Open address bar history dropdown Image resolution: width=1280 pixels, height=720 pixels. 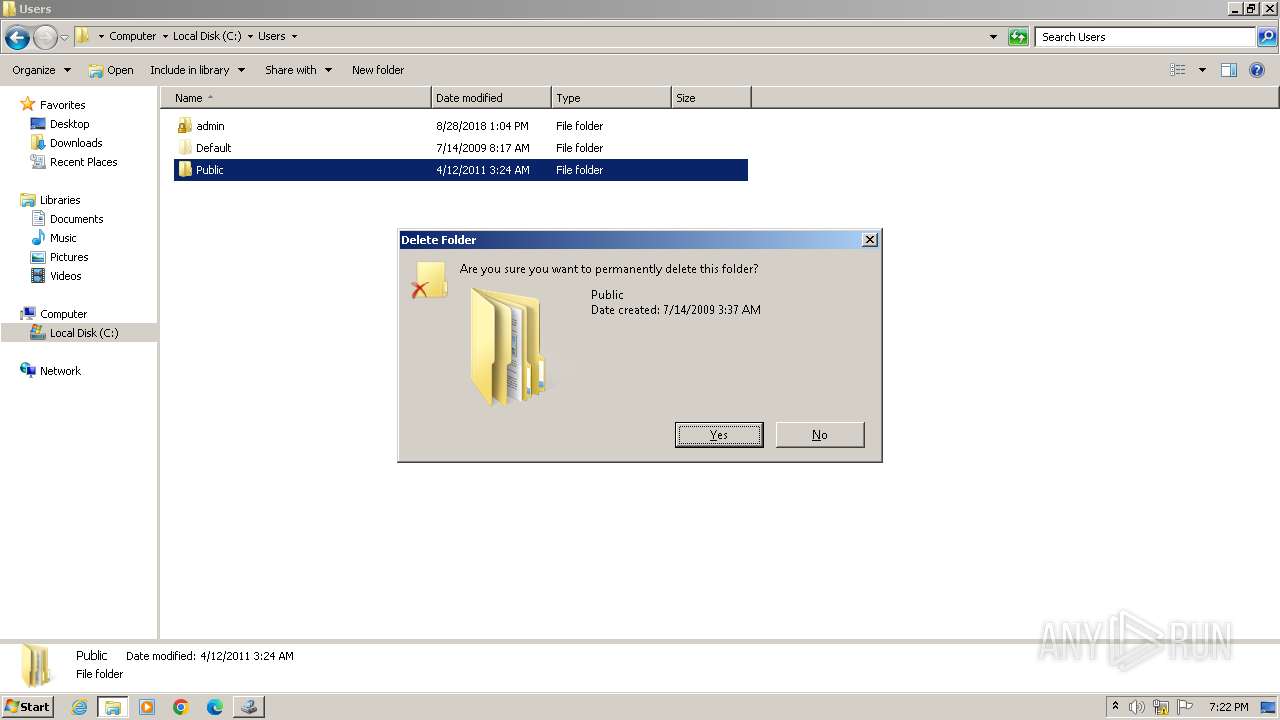pos(993,37)
